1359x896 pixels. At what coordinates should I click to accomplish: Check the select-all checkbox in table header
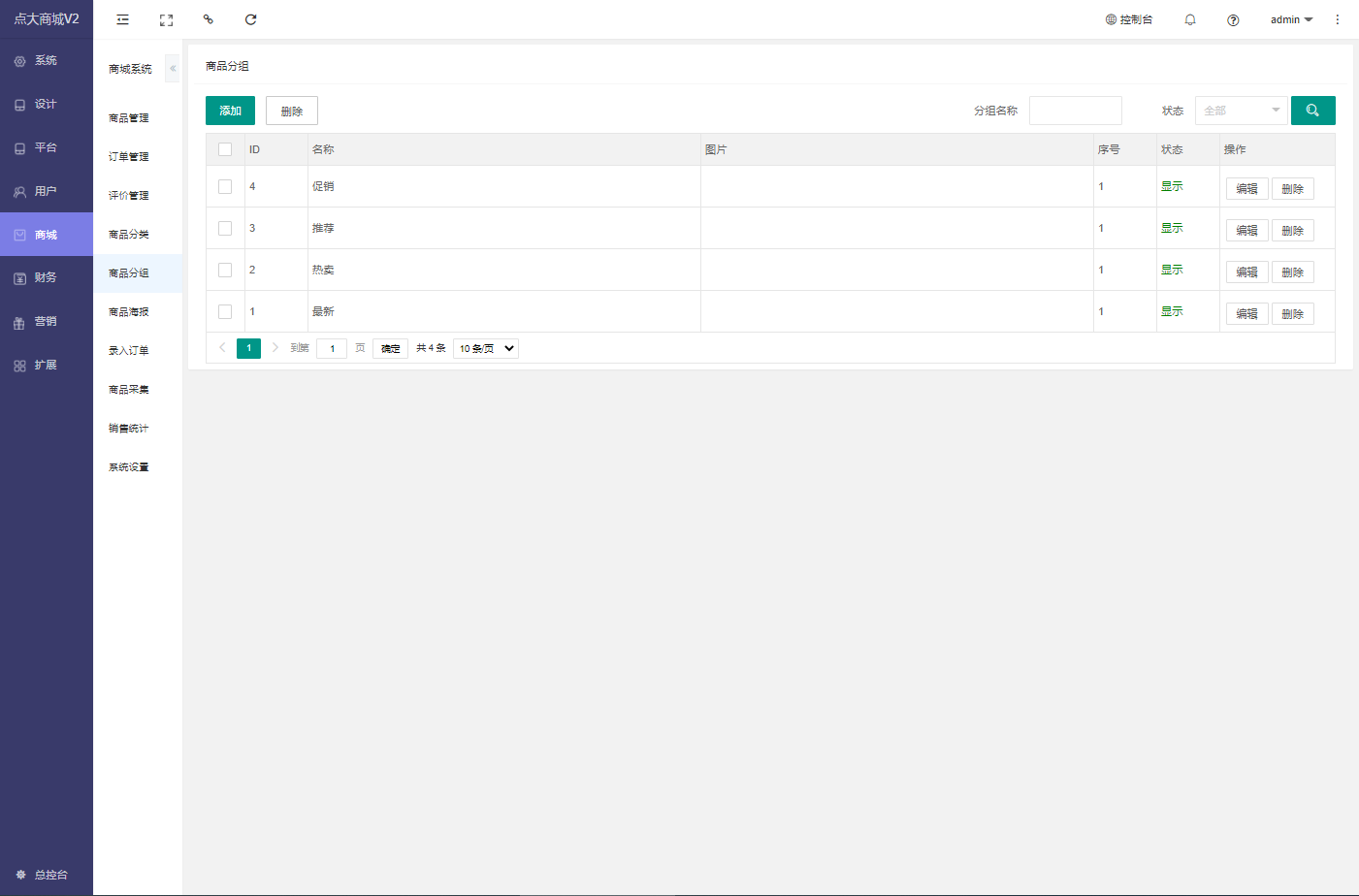[x=225, y=149]
